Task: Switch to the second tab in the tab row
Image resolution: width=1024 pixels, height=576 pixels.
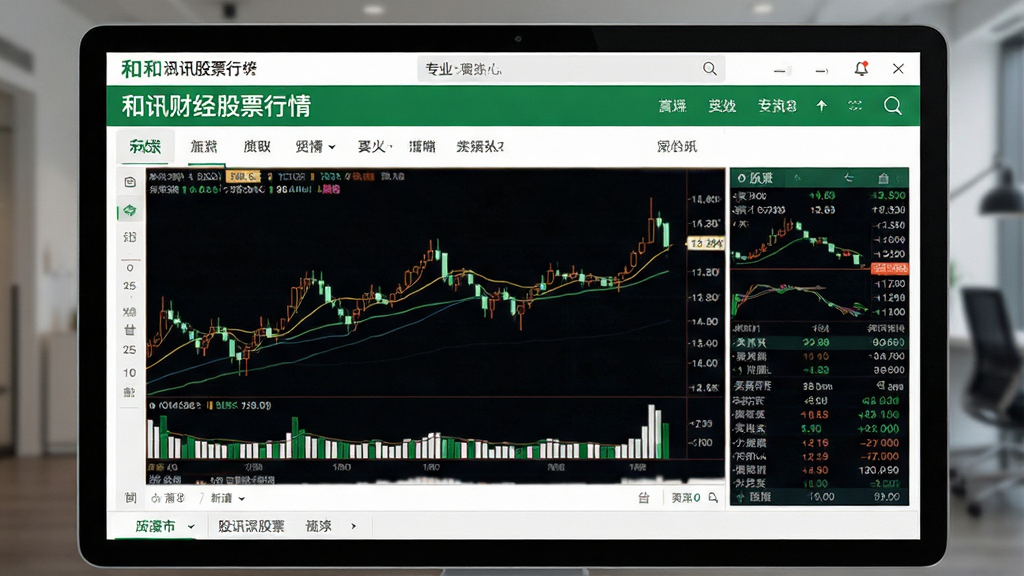Action: [x=204, y=146]
